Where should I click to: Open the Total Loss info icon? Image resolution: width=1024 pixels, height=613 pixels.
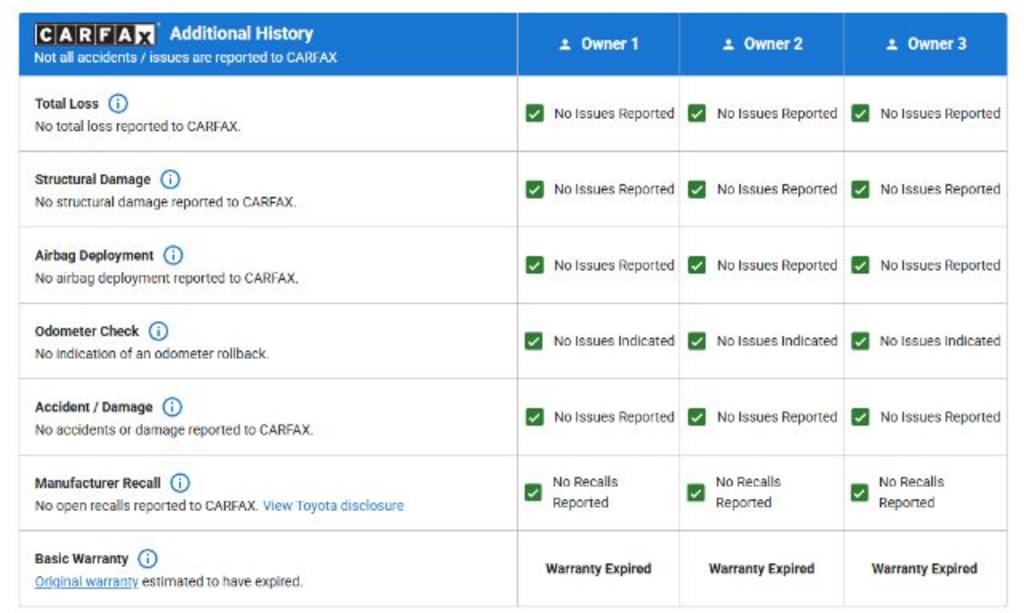(118, 103)
